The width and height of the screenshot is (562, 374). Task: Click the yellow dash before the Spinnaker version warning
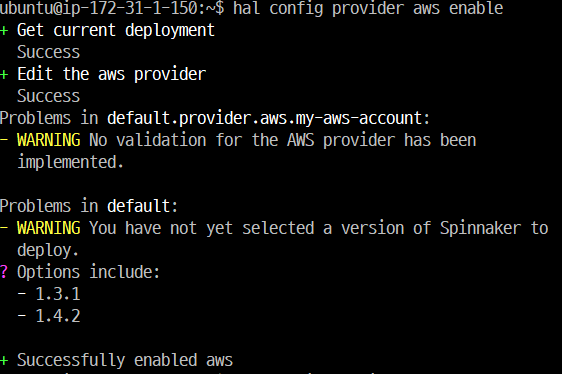click(4, 228)
